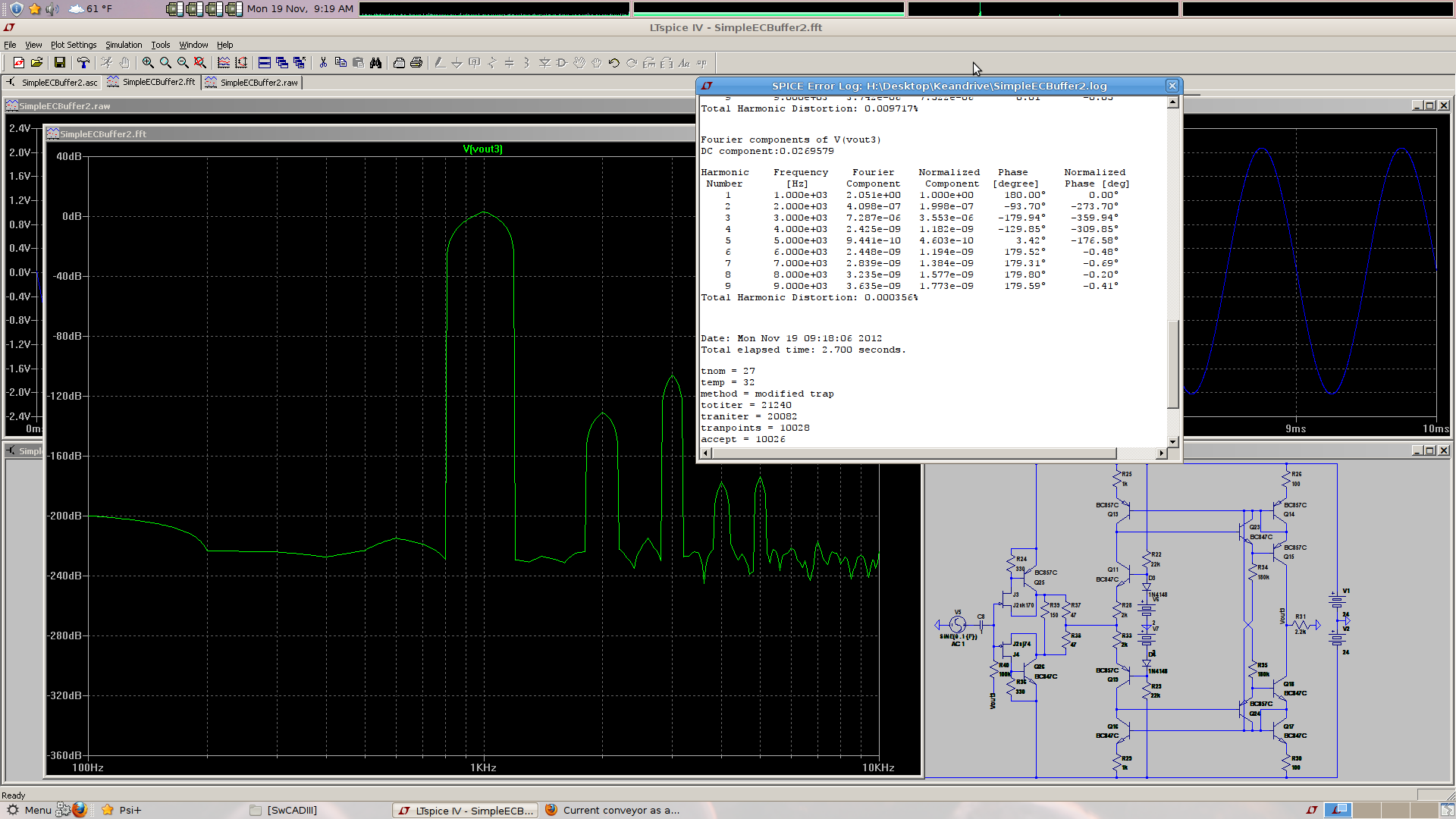Click the Place Component gate icon
1456x819 pixels.
562,63
